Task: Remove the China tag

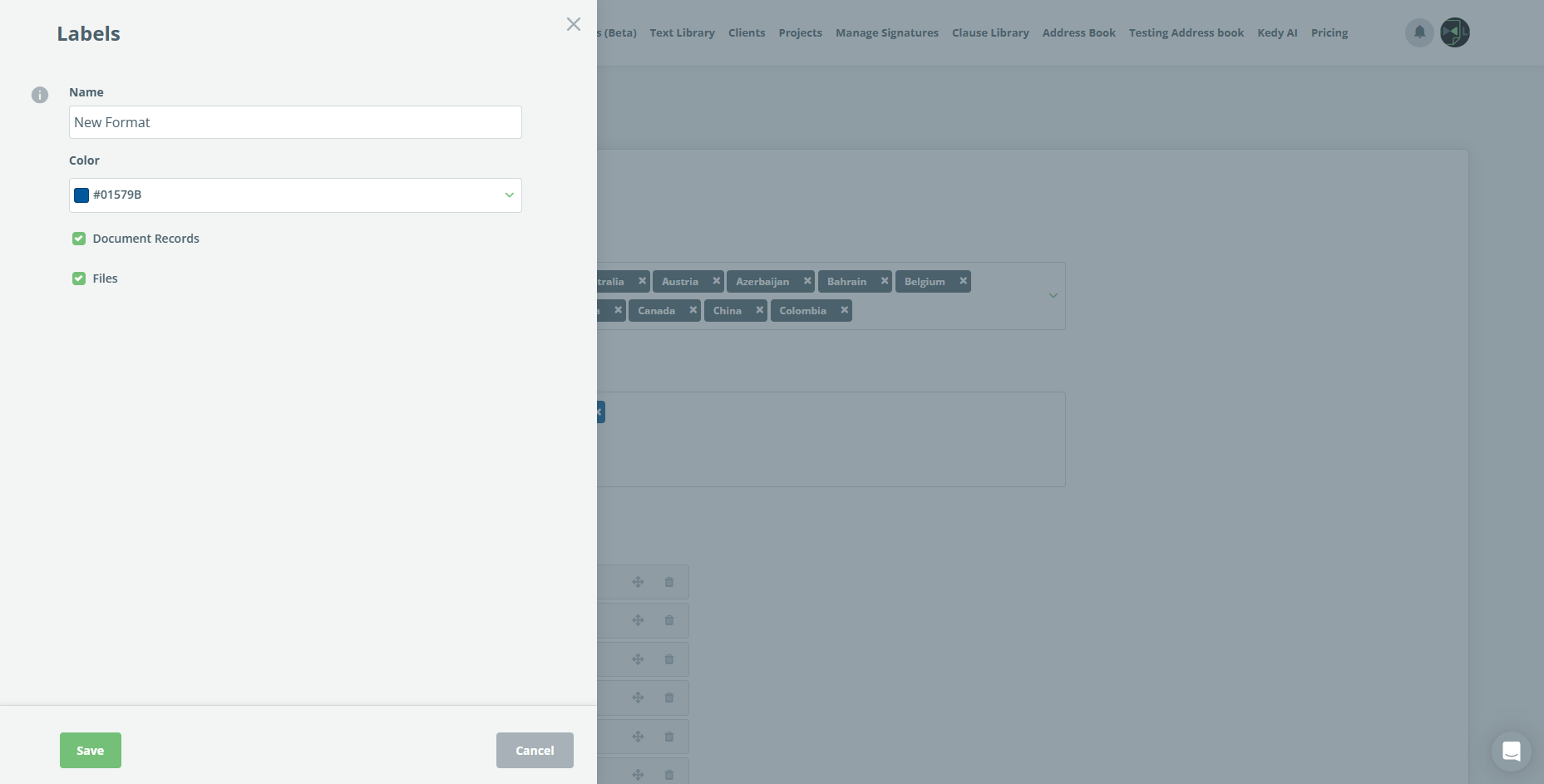Action: (759, 310)
